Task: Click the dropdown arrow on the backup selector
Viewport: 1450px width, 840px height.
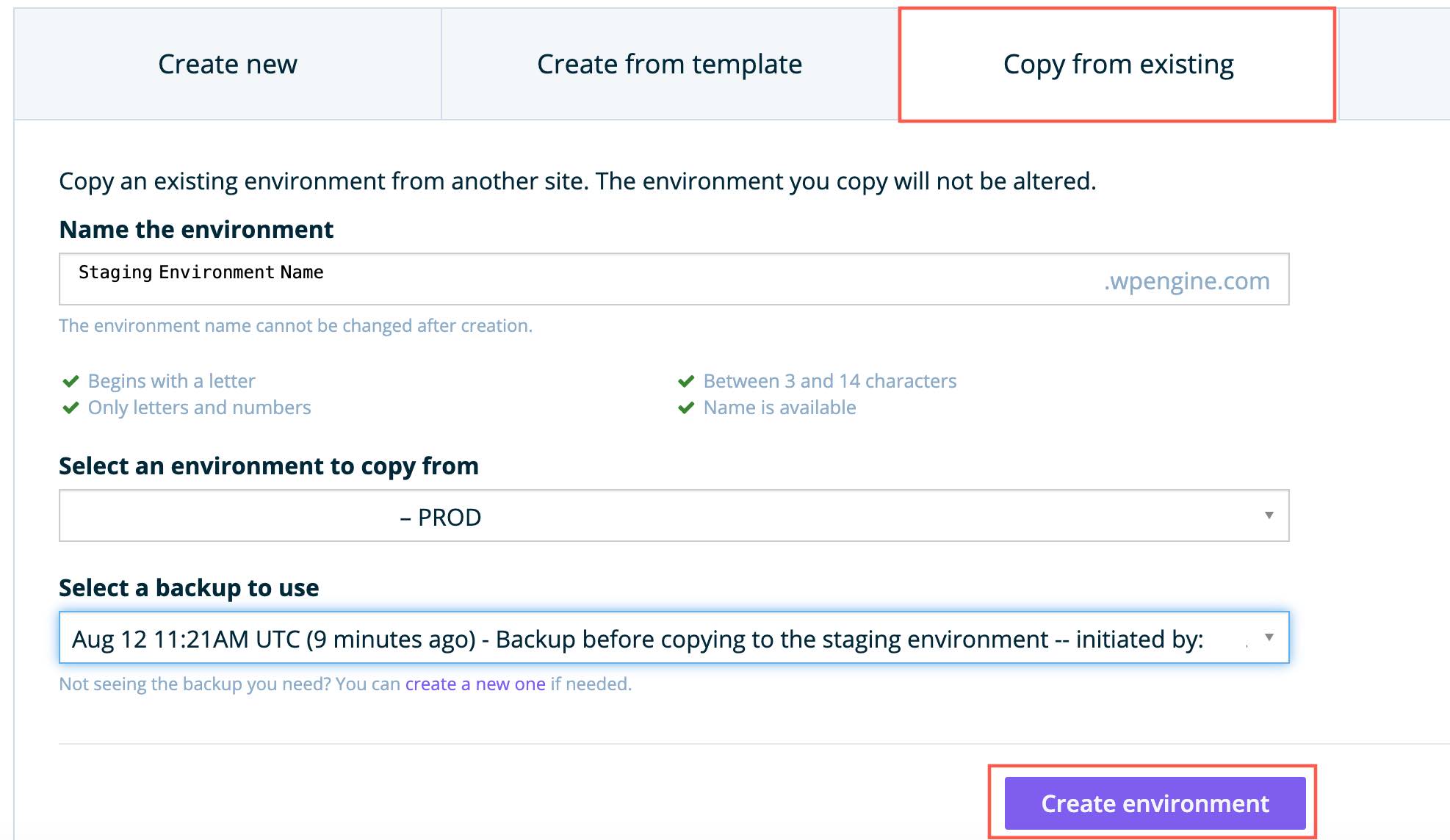Action: tap(1270, 637)
